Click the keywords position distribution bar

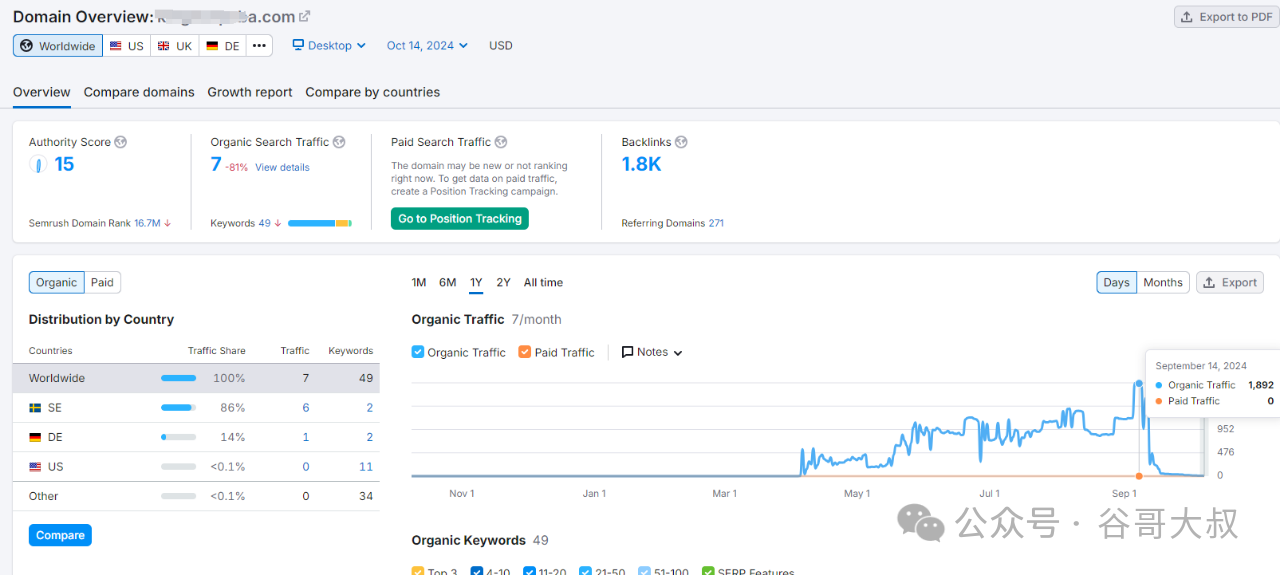pyautogui.click(x=320, y=223)
